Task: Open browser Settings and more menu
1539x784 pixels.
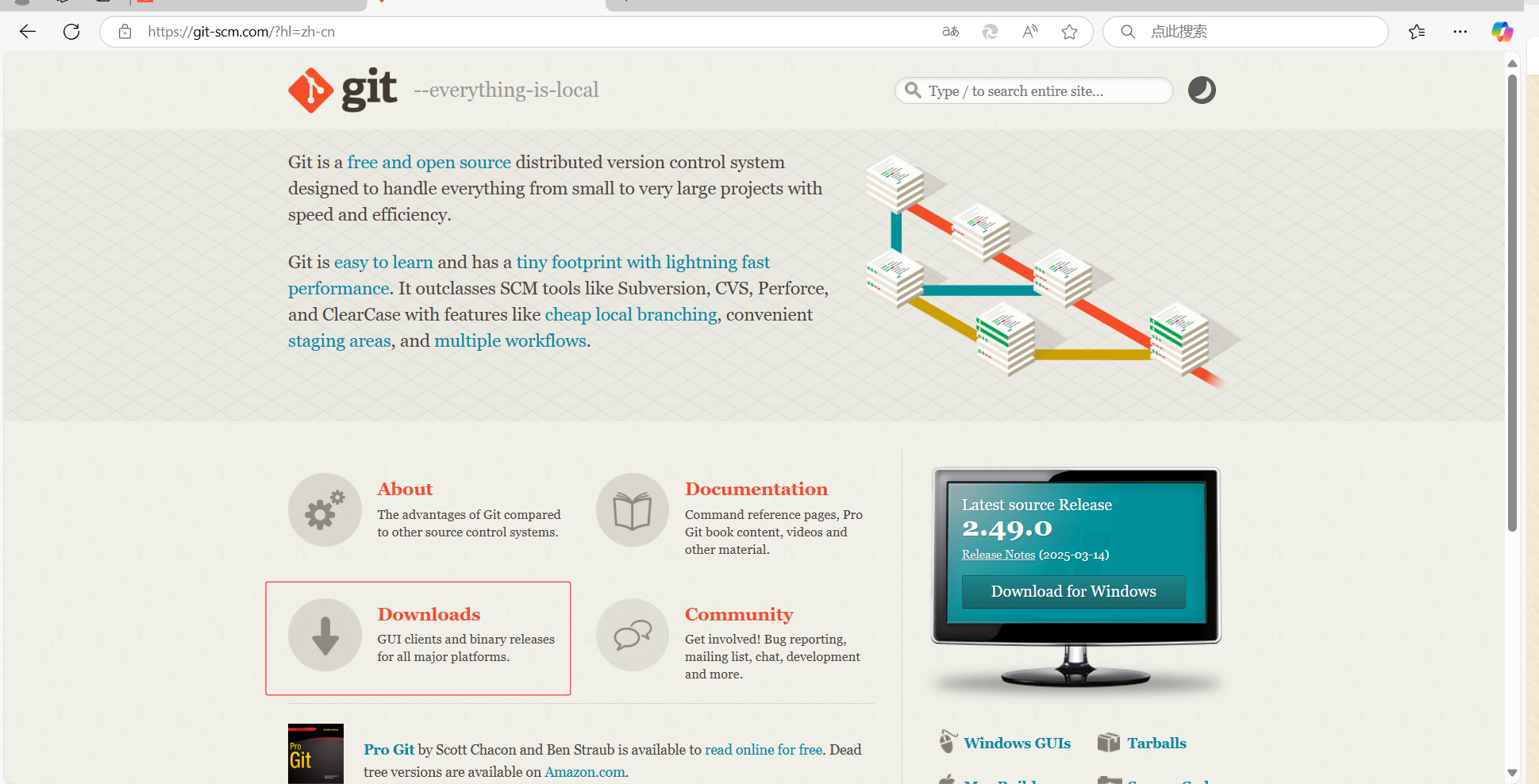Action: (x=1460, y=32)
